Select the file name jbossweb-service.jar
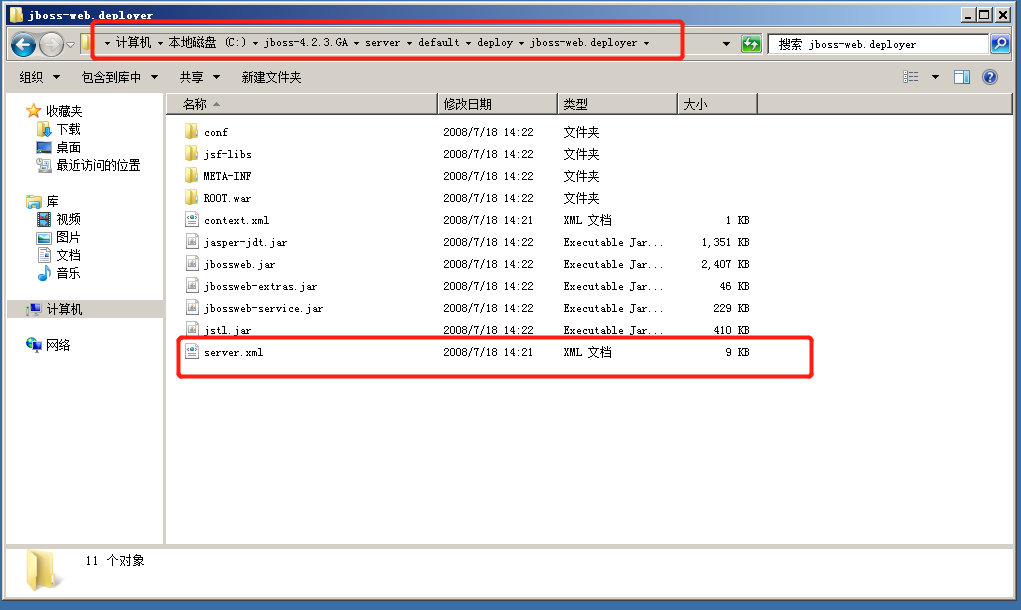 click(x=263, y=309)
